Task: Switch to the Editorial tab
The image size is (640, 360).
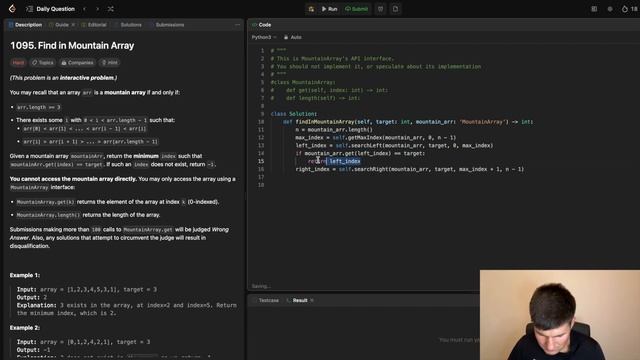Action: [94, 25]
